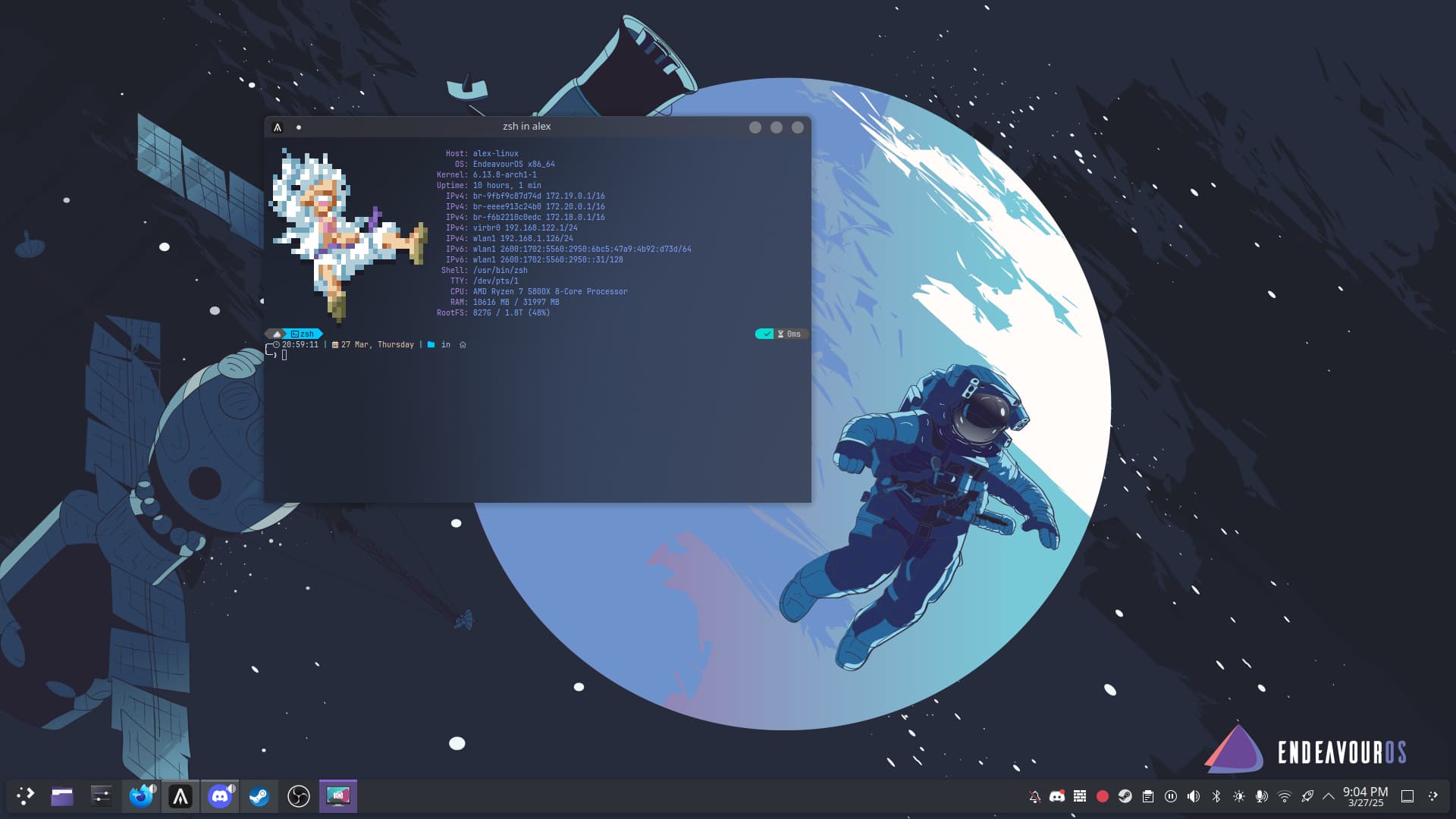Open the Bluetooth tray applet
The image size is (1456, 819).
click(1216, 796)
